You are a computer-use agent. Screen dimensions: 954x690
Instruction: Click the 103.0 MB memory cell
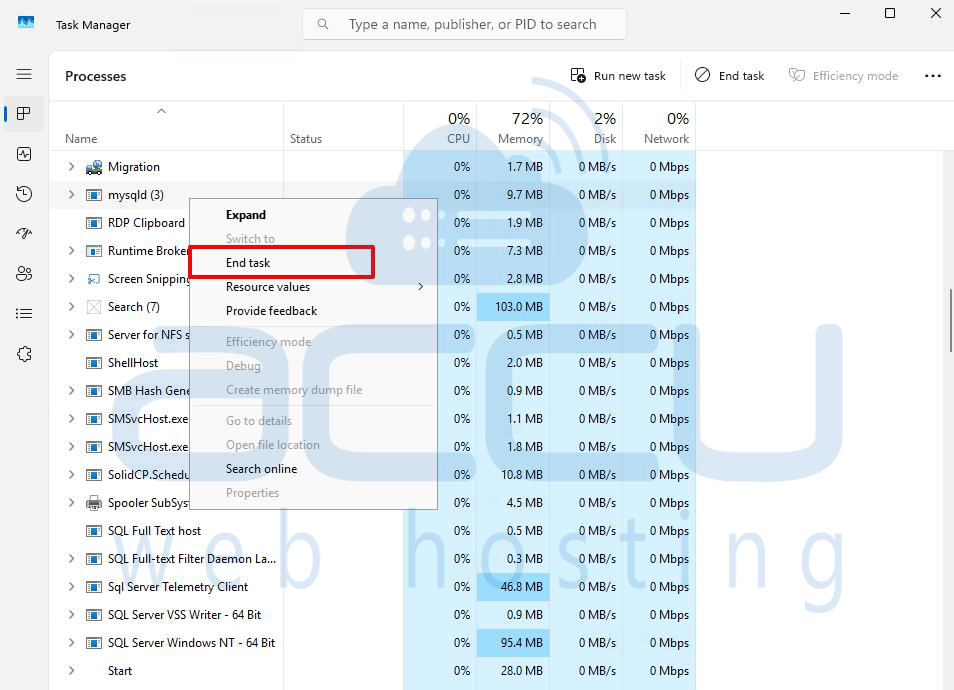tap(514, 307)
